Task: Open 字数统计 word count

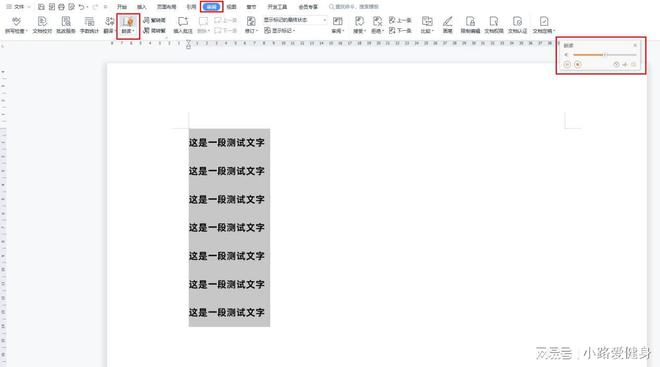Action: point(89,25)
